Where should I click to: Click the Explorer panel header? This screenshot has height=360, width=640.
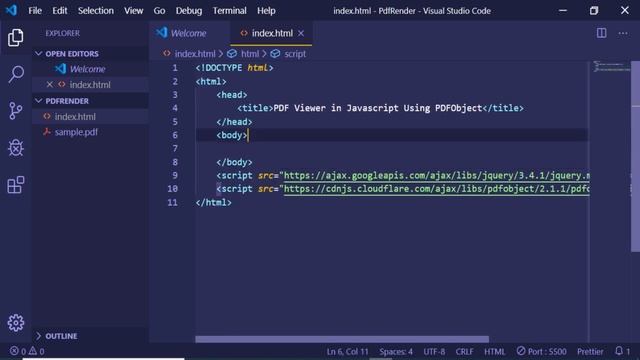[x=62, y=33]
